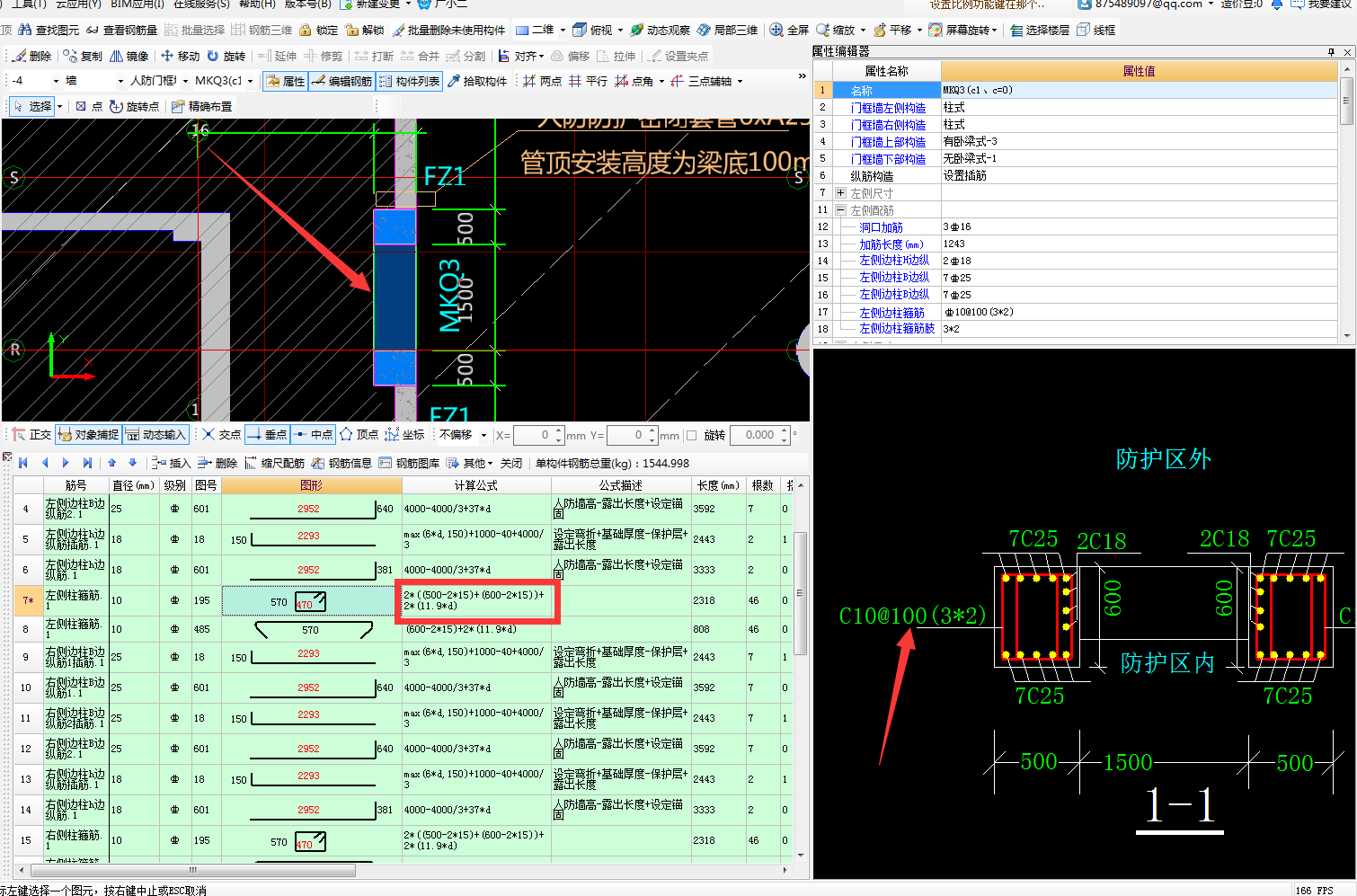Choose the 旋转点 rotate-point tool
The width and height of the screenshot is (1357, 896).
click(x=135, y=106)
